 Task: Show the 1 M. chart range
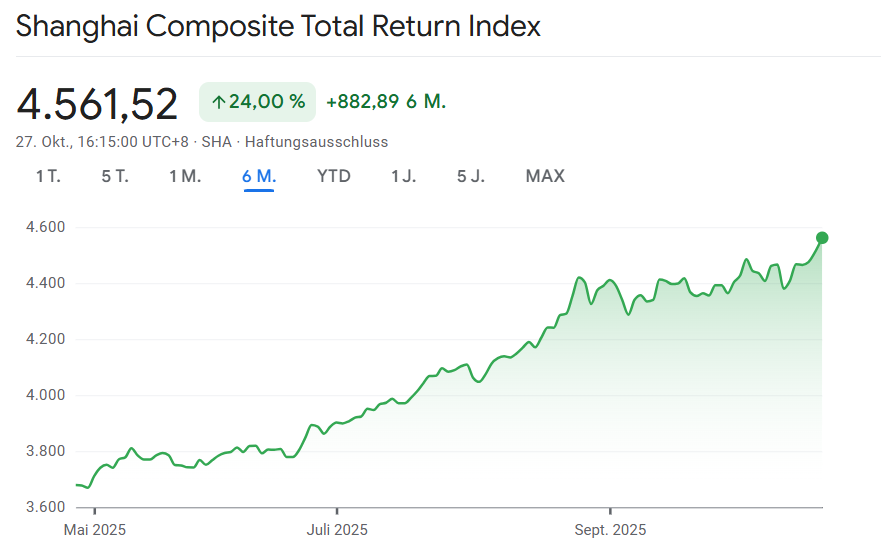pos(185,176)
